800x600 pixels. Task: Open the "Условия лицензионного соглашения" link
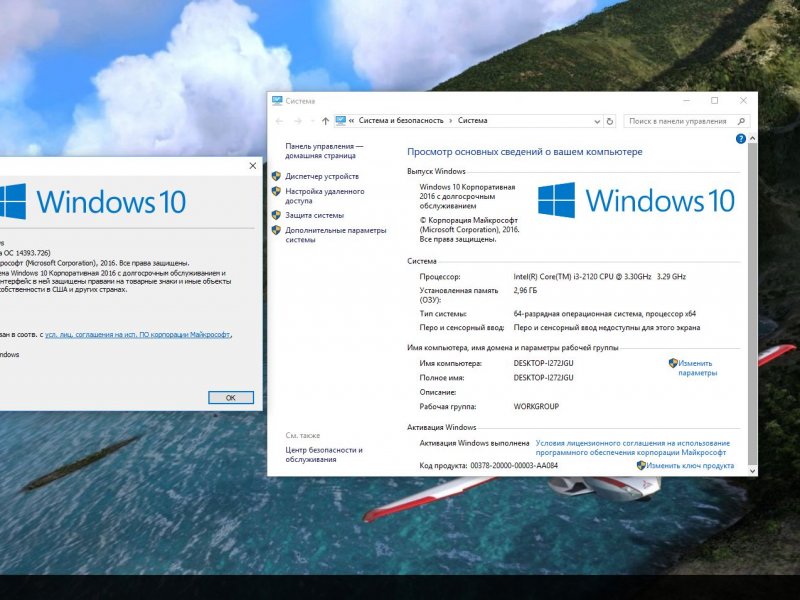tap(633, 447)
